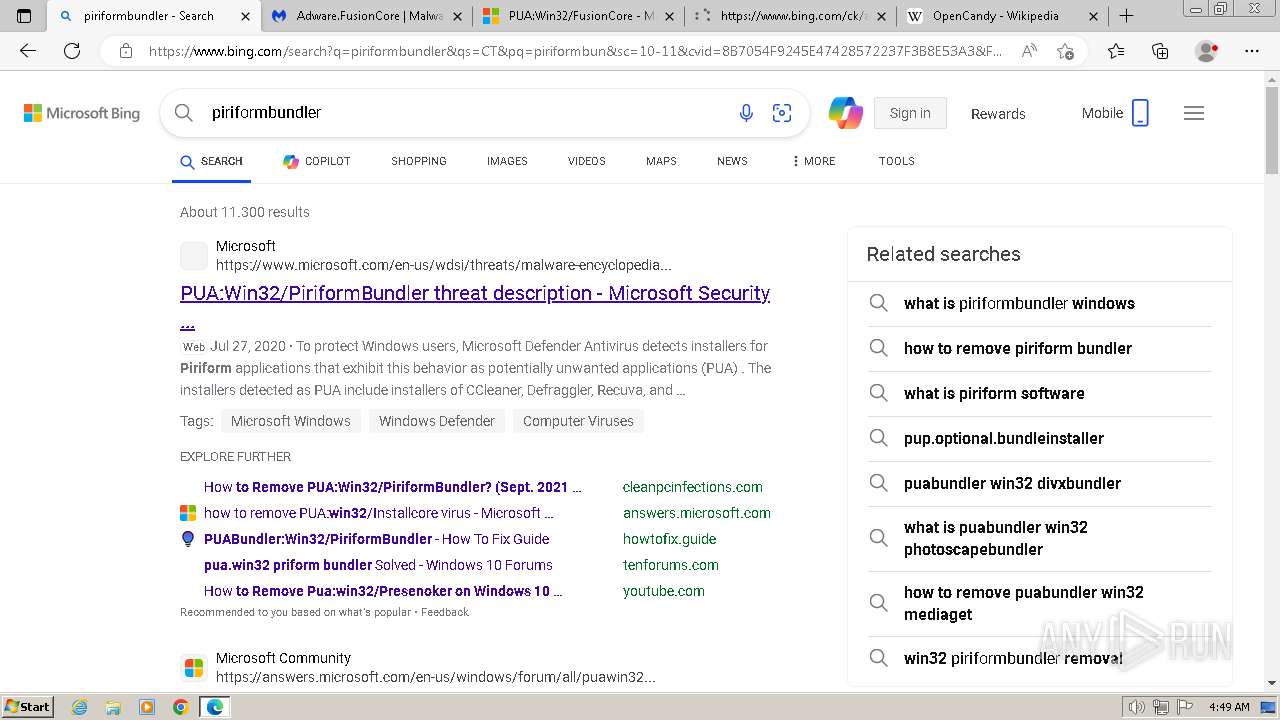Launch media player from taskbar

(147, 707)
